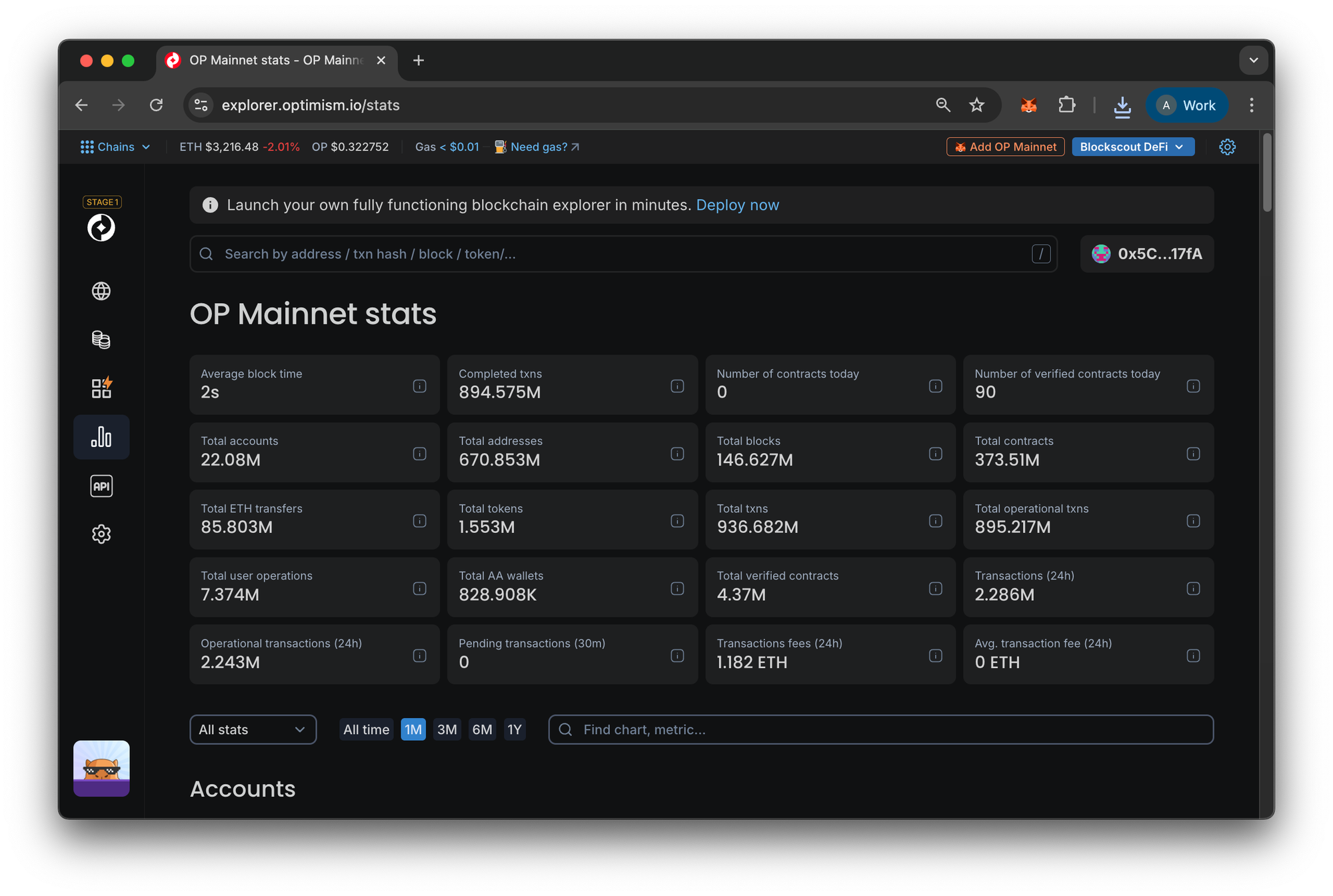Open the settings gear at sidebar bottom

[101, 534]
